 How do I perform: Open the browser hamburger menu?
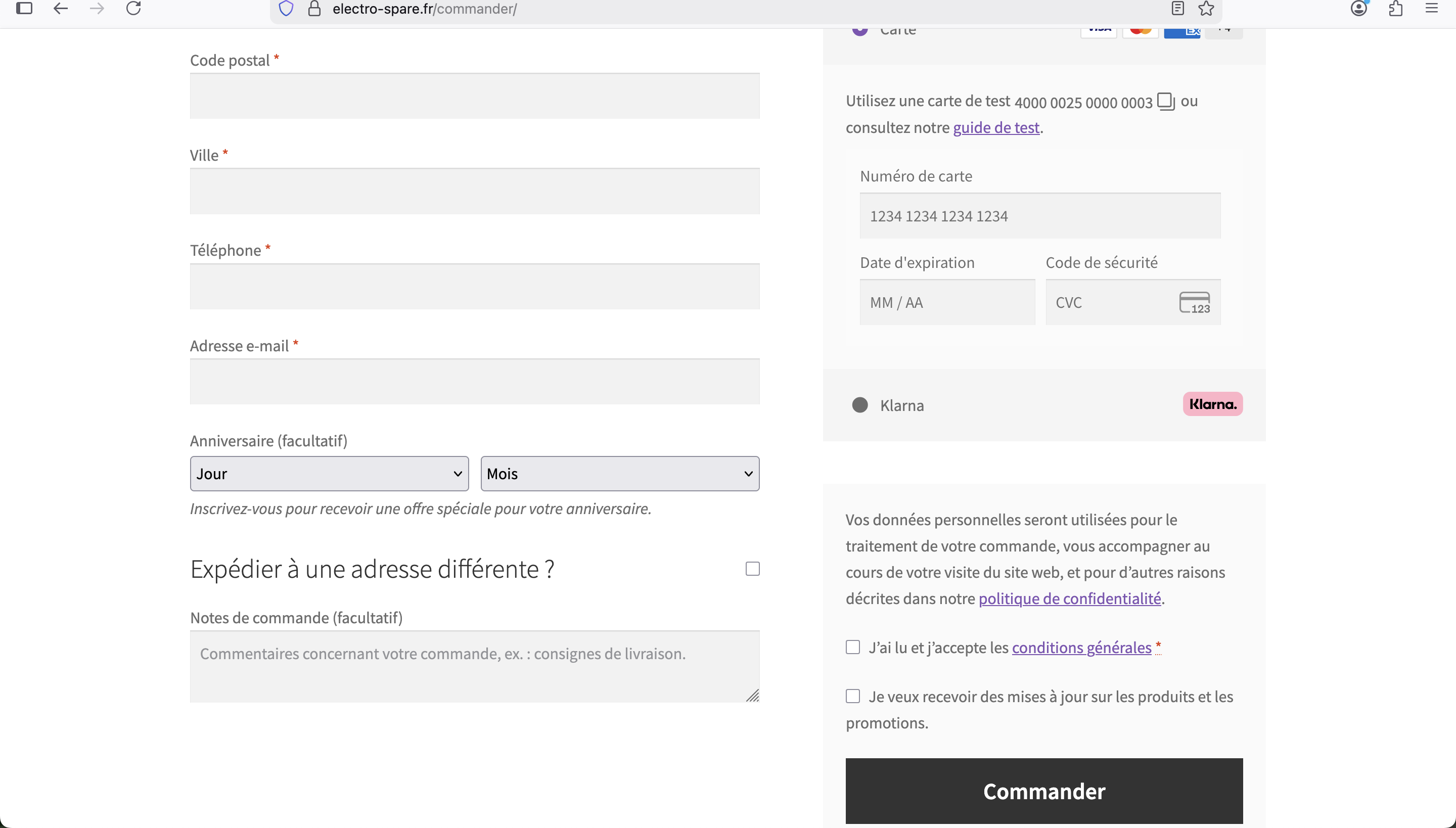click(x=1432, y=9)
